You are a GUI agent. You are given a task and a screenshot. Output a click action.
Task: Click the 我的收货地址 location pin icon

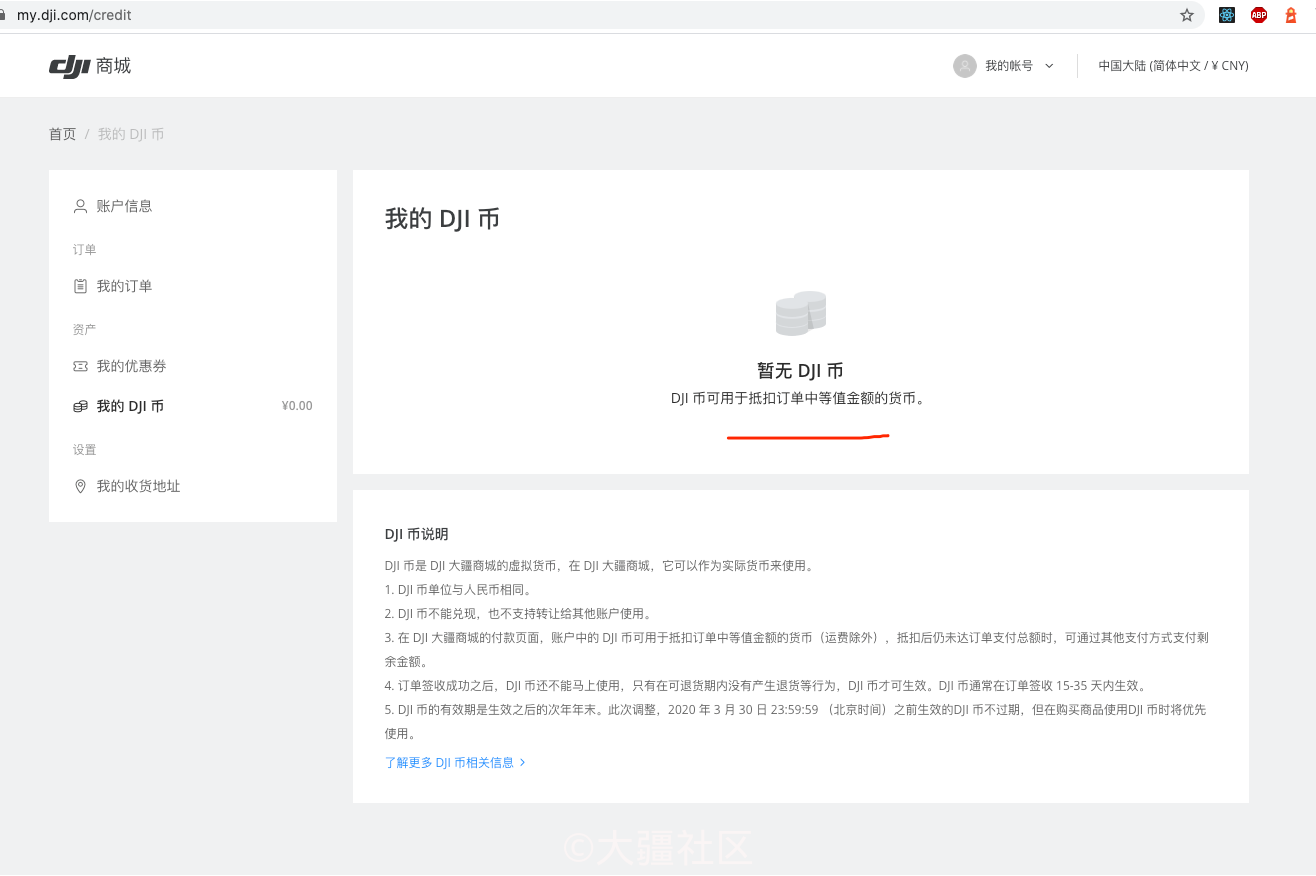point(81,486)
